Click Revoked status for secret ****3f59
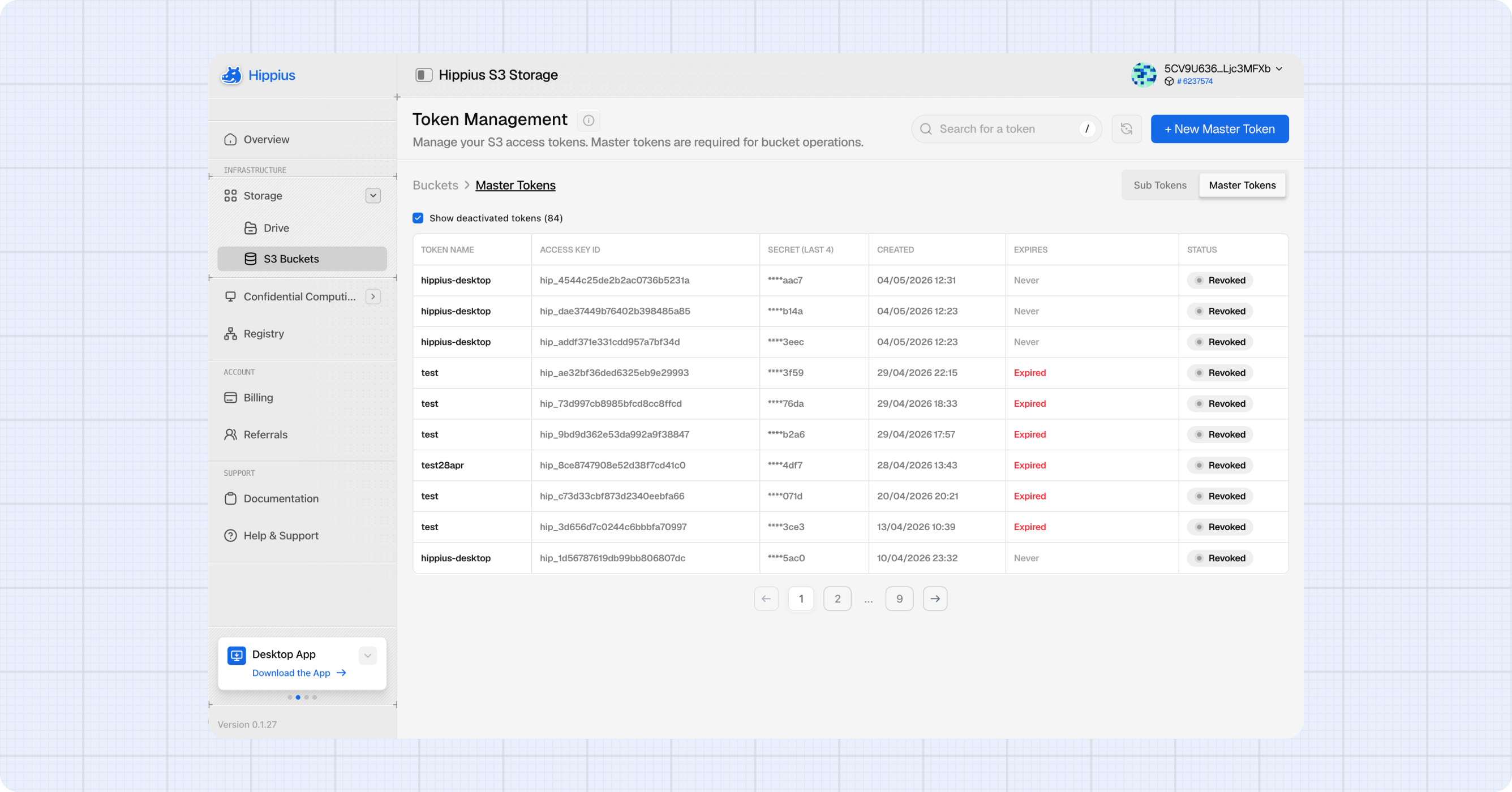 (1219, 373)
